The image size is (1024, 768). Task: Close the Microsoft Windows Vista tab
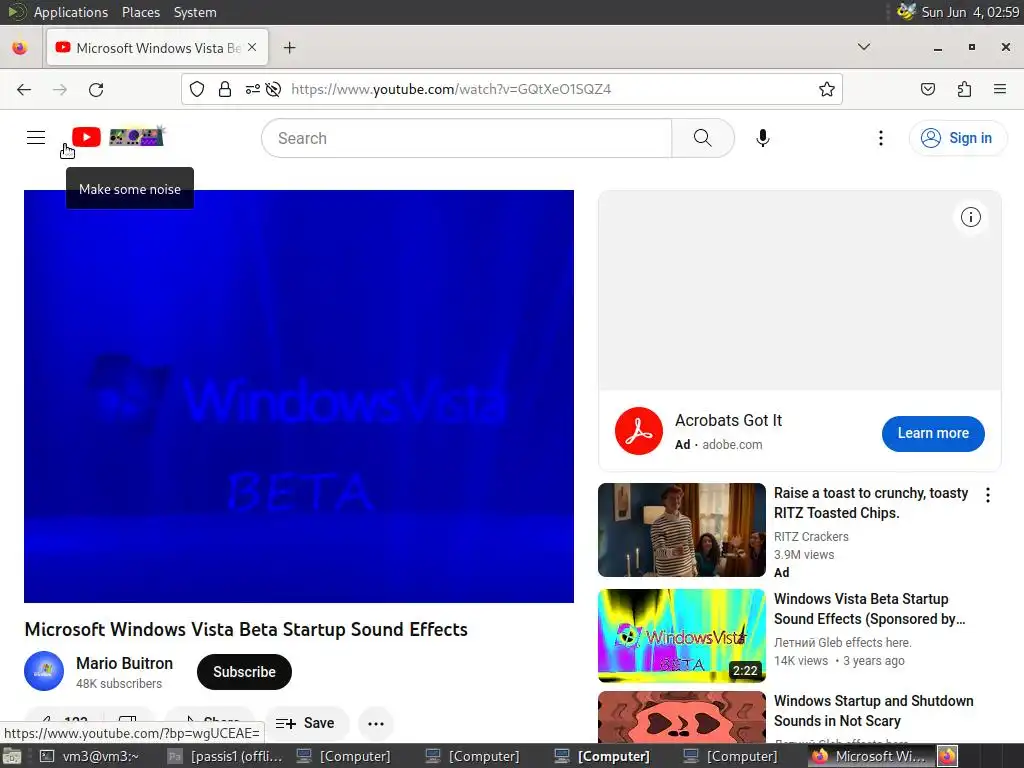pyautogui.click(x=252, y=48)
